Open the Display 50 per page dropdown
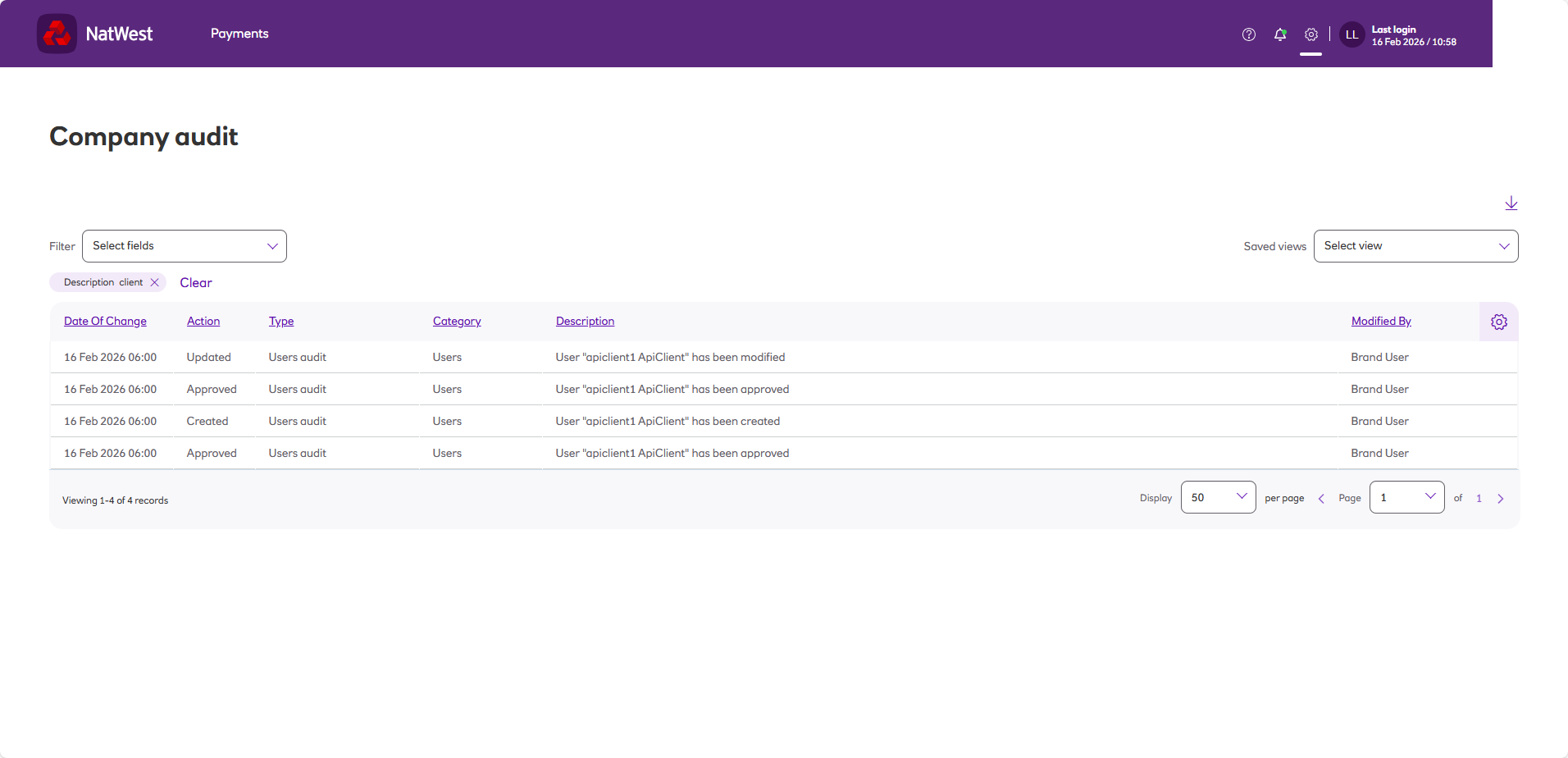The width and height of the screenshot is (1568, 758). tap(1219, 497)
